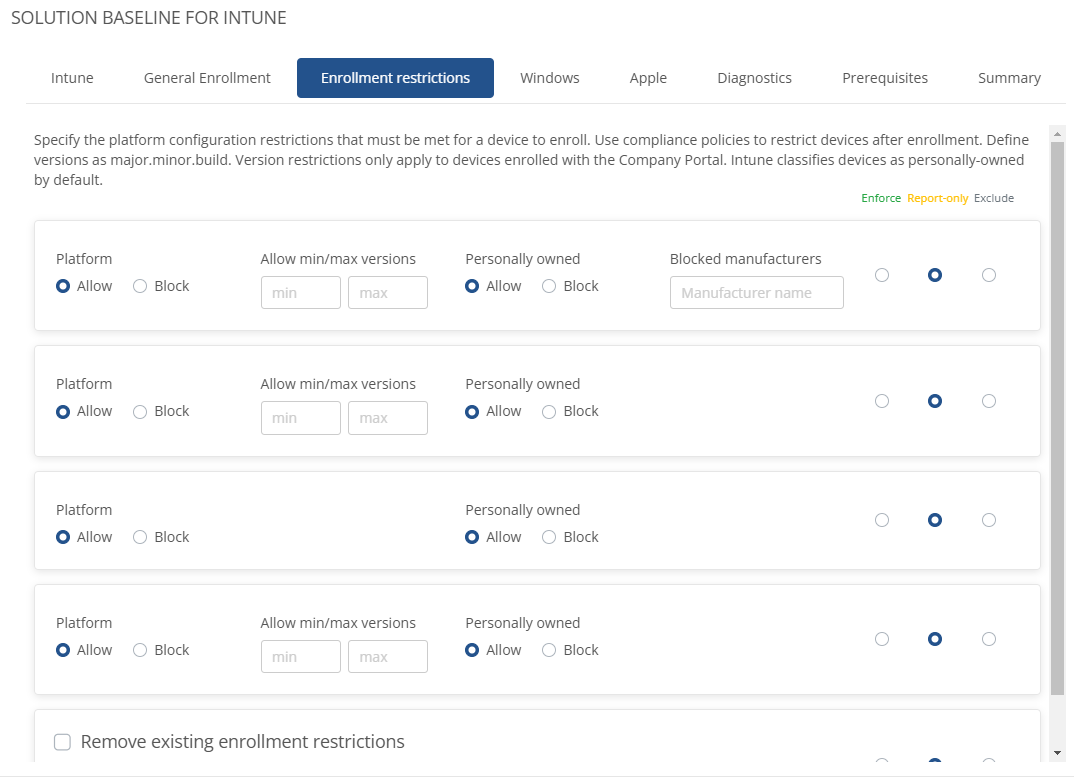Image resolution: width=1074 pixels, height=780 pixels.
Task: Set Blocked manufacturers card to Enforce mode
Action: 882,275
